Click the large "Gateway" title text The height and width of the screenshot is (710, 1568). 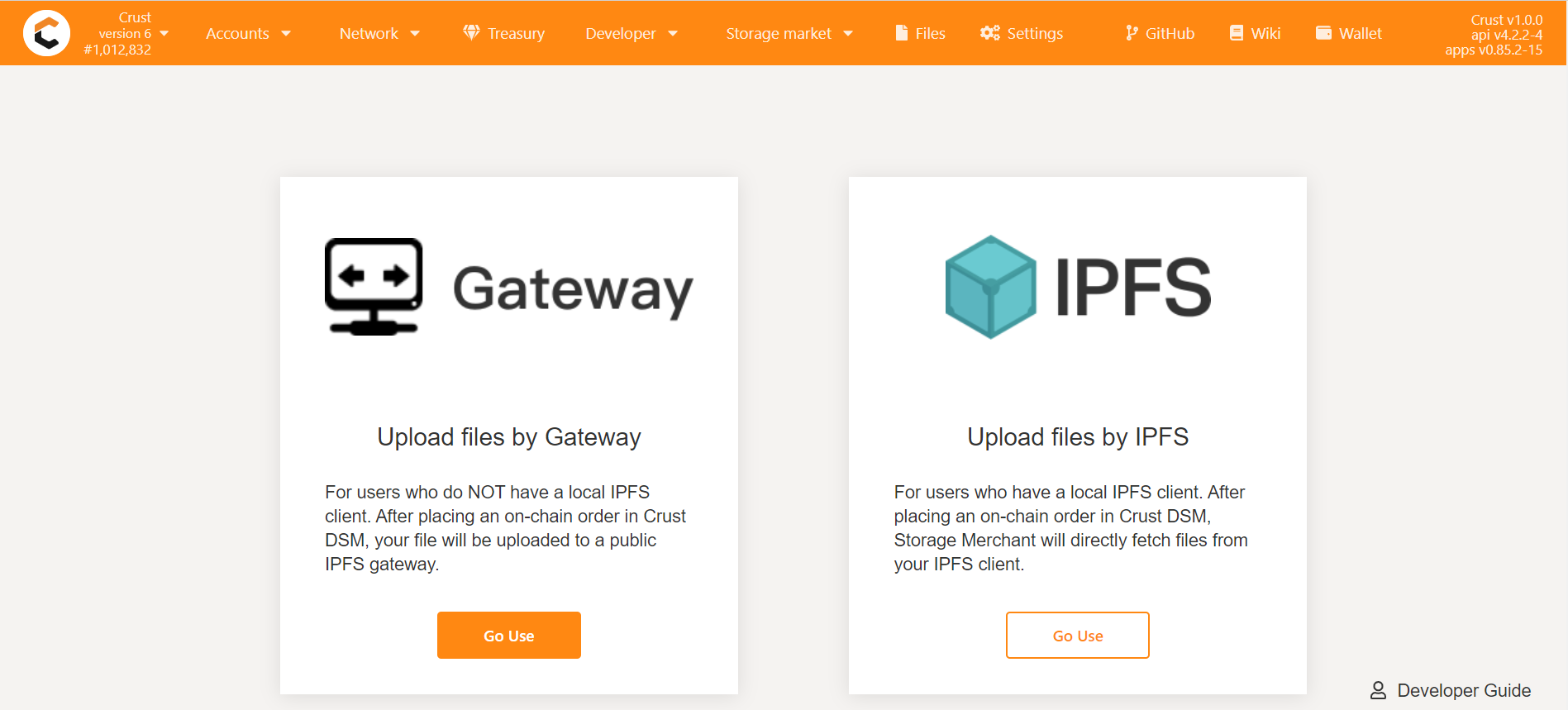573,291
